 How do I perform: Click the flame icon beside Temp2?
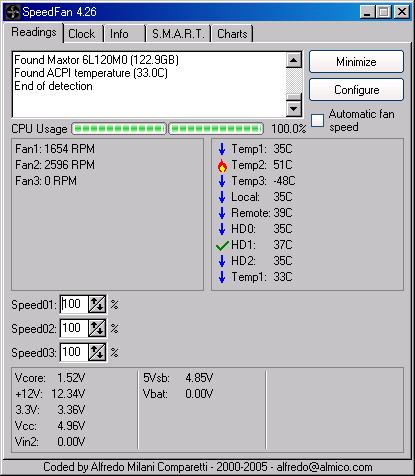tap(222, 165)
